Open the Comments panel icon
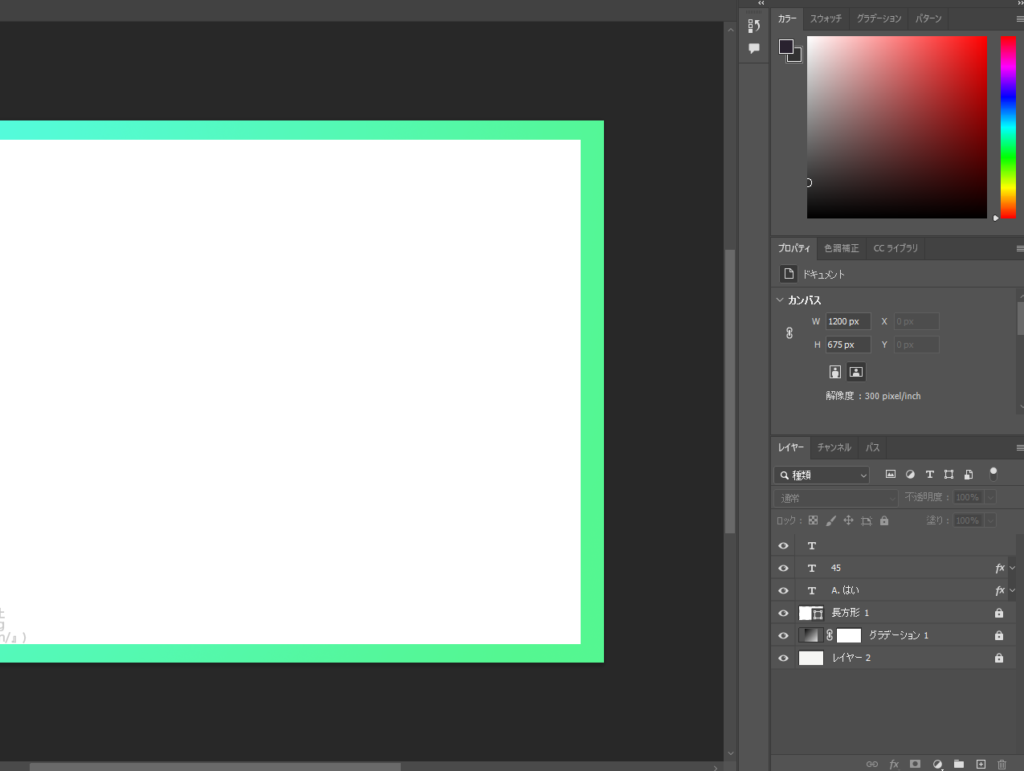This screenshot has width=1024, height=771. pyautogui.click(x=754, y=48)
